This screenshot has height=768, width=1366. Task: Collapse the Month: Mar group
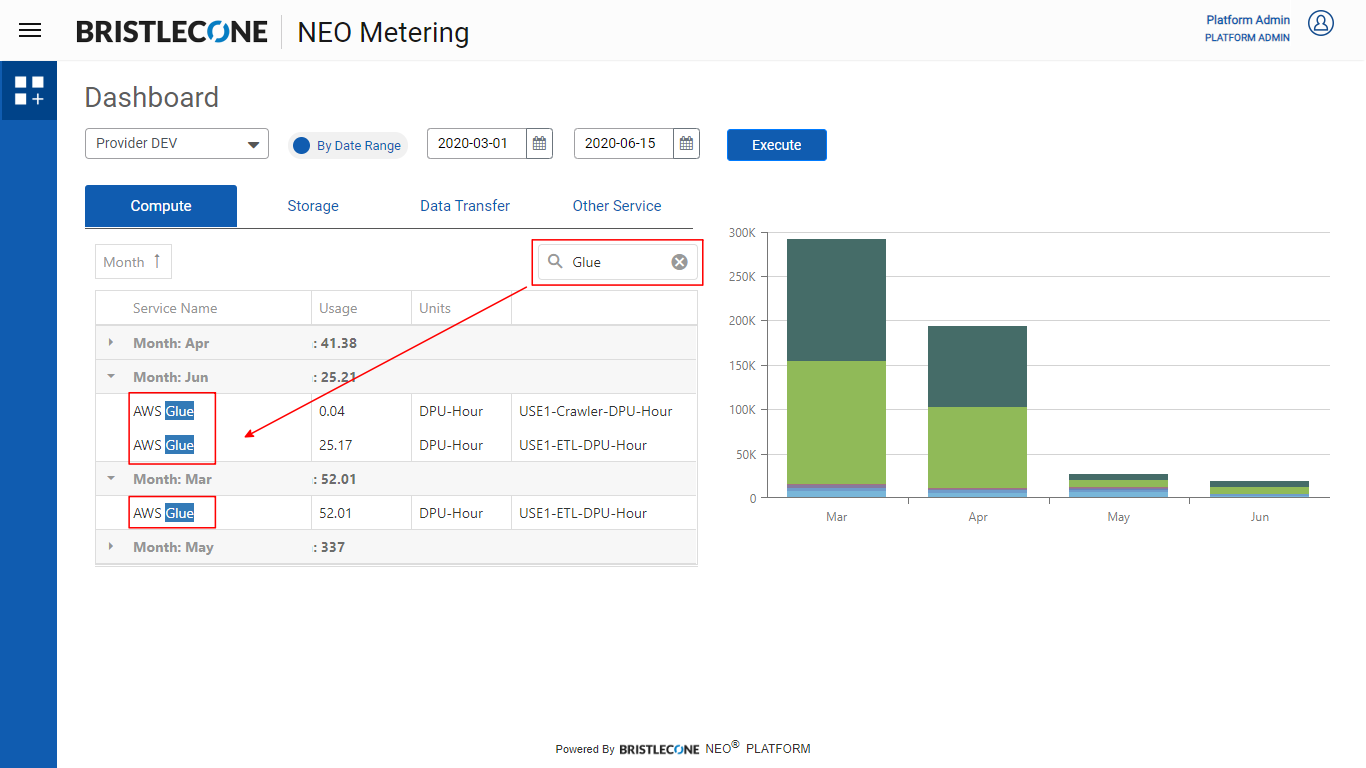[x=111, y=479]
